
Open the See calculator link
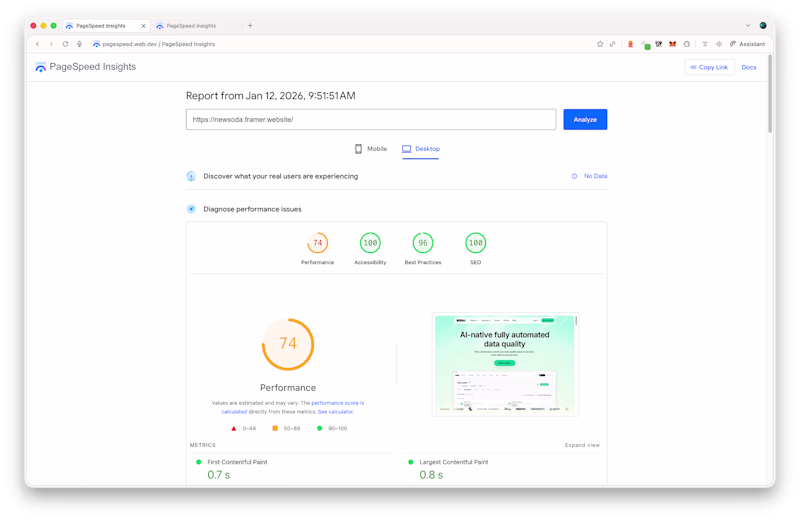point(335,411)
